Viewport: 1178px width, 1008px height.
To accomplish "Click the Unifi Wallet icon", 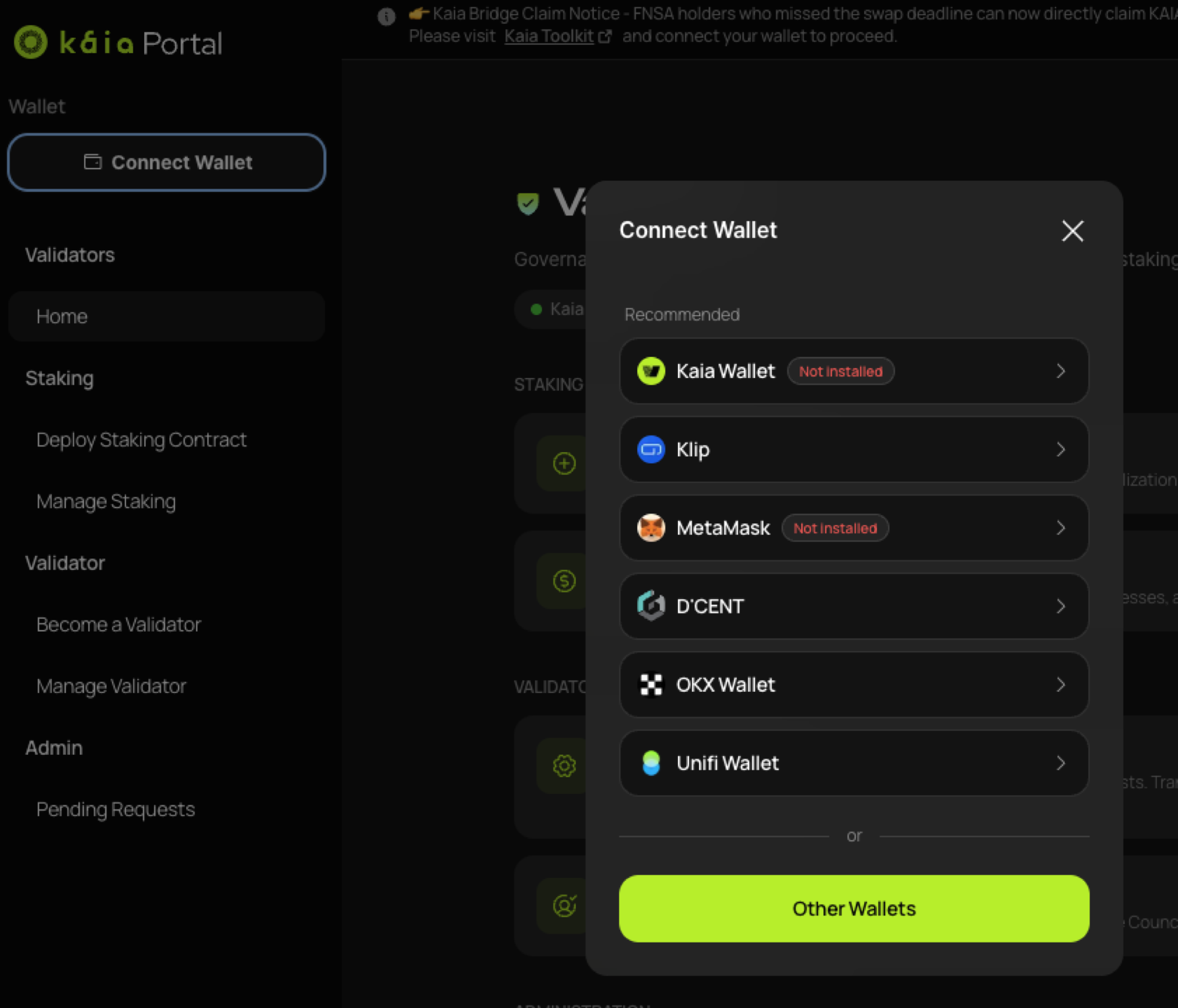I will [650, 763].
